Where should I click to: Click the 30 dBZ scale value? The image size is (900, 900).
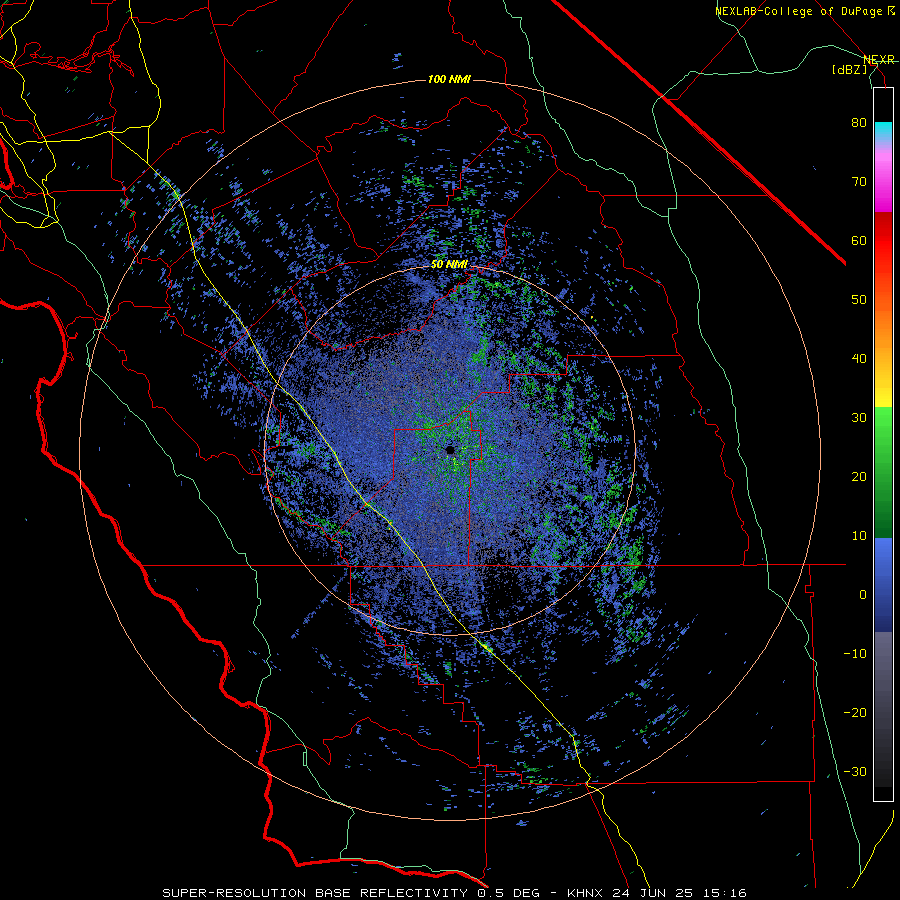pos(859,417)
